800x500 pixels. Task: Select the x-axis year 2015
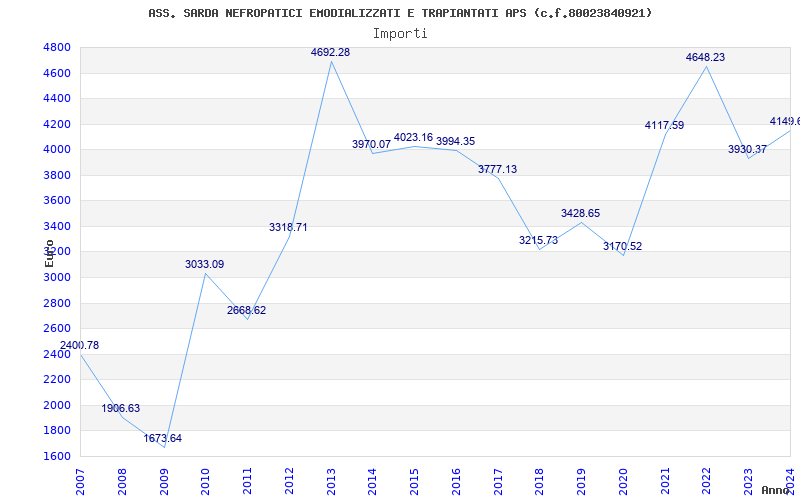click(414, 482)
